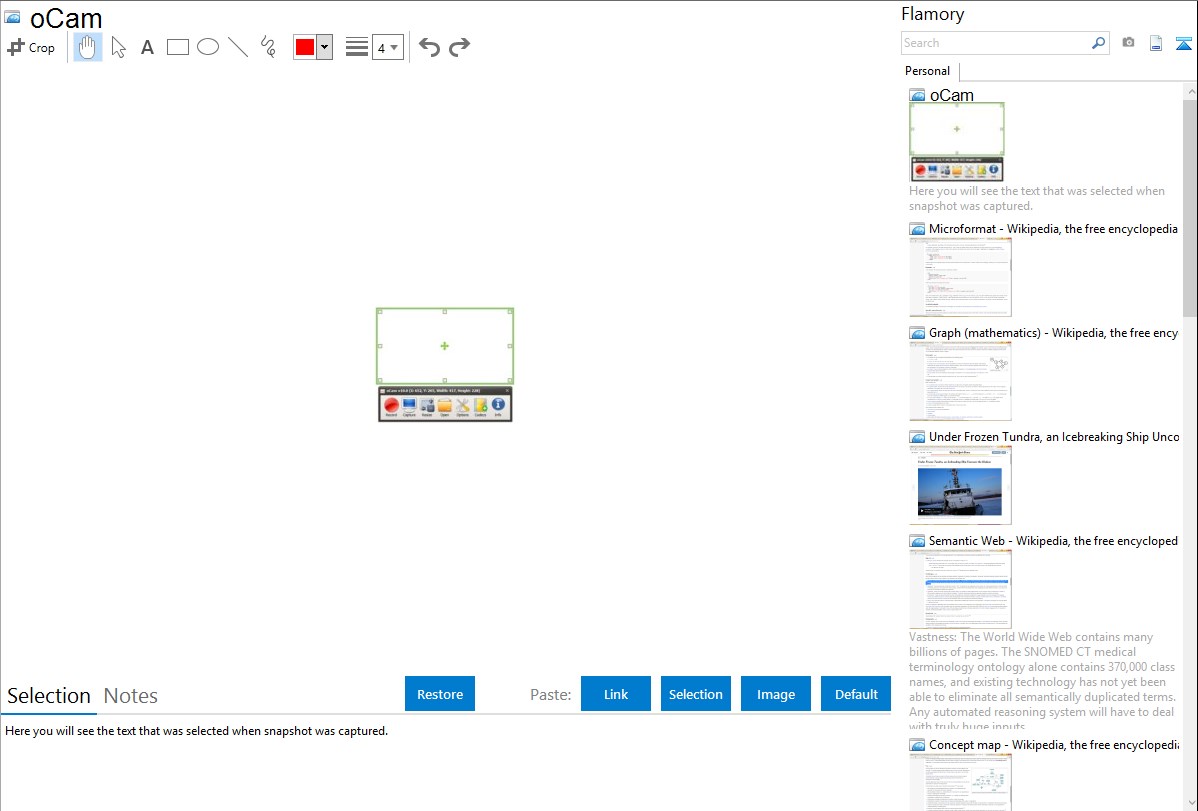This screenshot has height=811, width=1198.
Task: Select the ellipse shape tool
Action: pyautogui.click(x=208, y=47)
